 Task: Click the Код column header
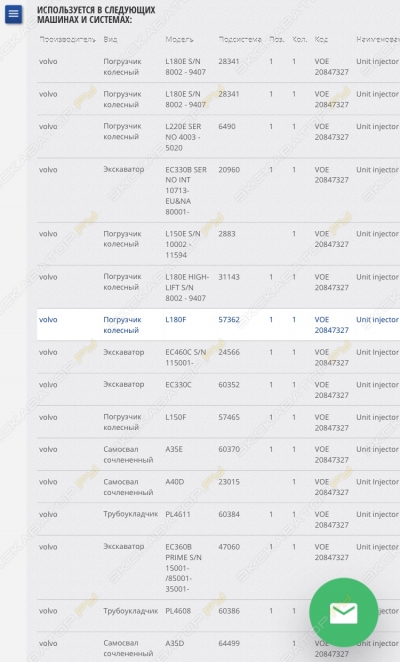321,39
